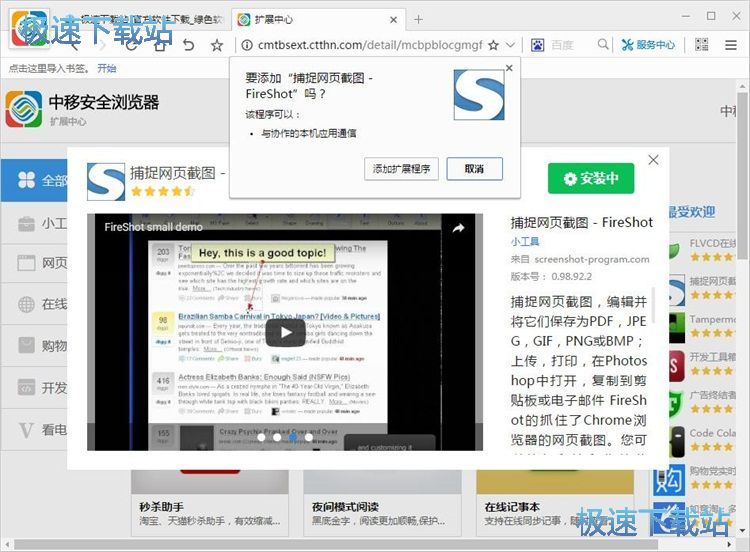Click 取消 in the add-extension prompt
The image size is (750, 552).
(474, 169)
